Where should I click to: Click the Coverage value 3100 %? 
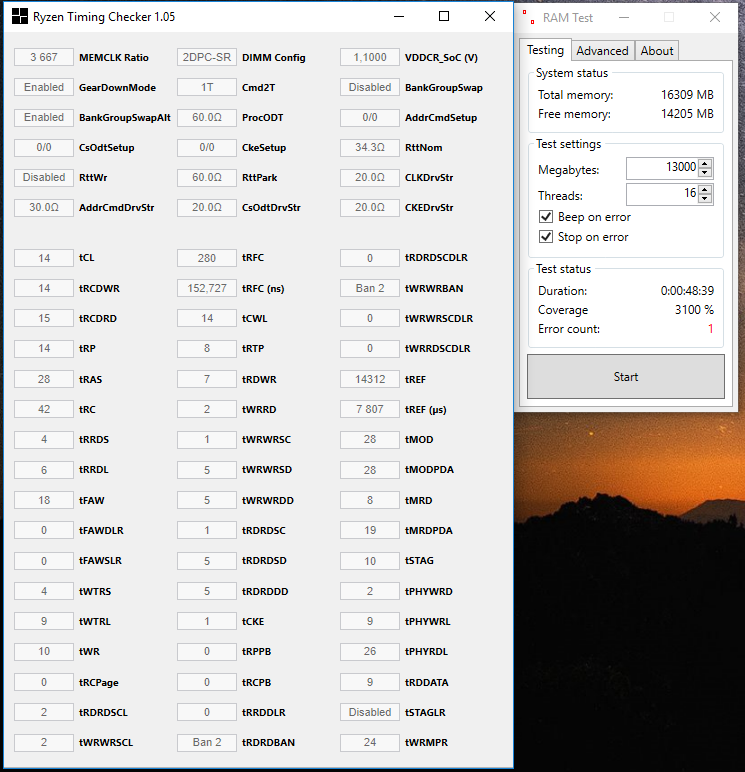[694, 310]
